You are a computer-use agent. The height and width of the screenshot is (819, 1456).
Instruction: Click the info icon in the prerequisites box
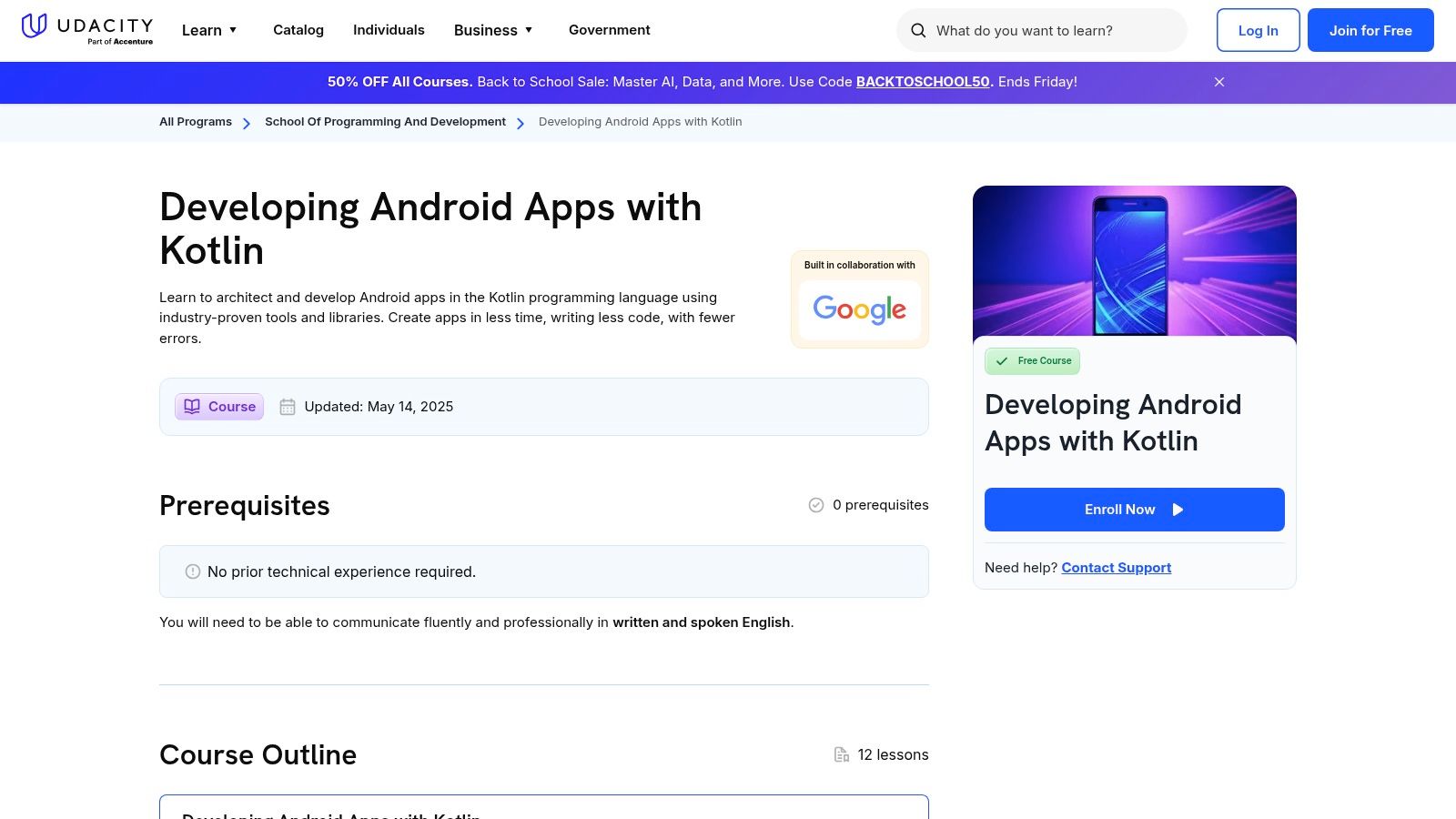[x=193, y=571]
